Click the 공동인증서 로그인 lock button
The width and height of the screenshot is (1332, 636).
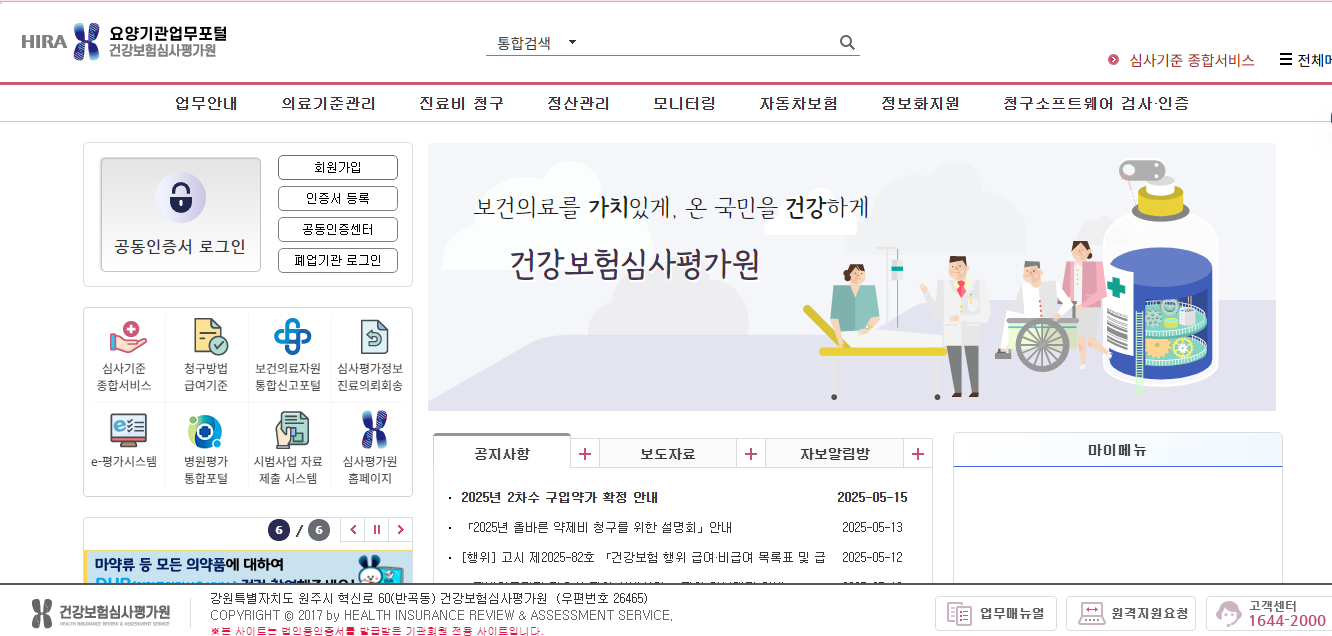point(180,214)
